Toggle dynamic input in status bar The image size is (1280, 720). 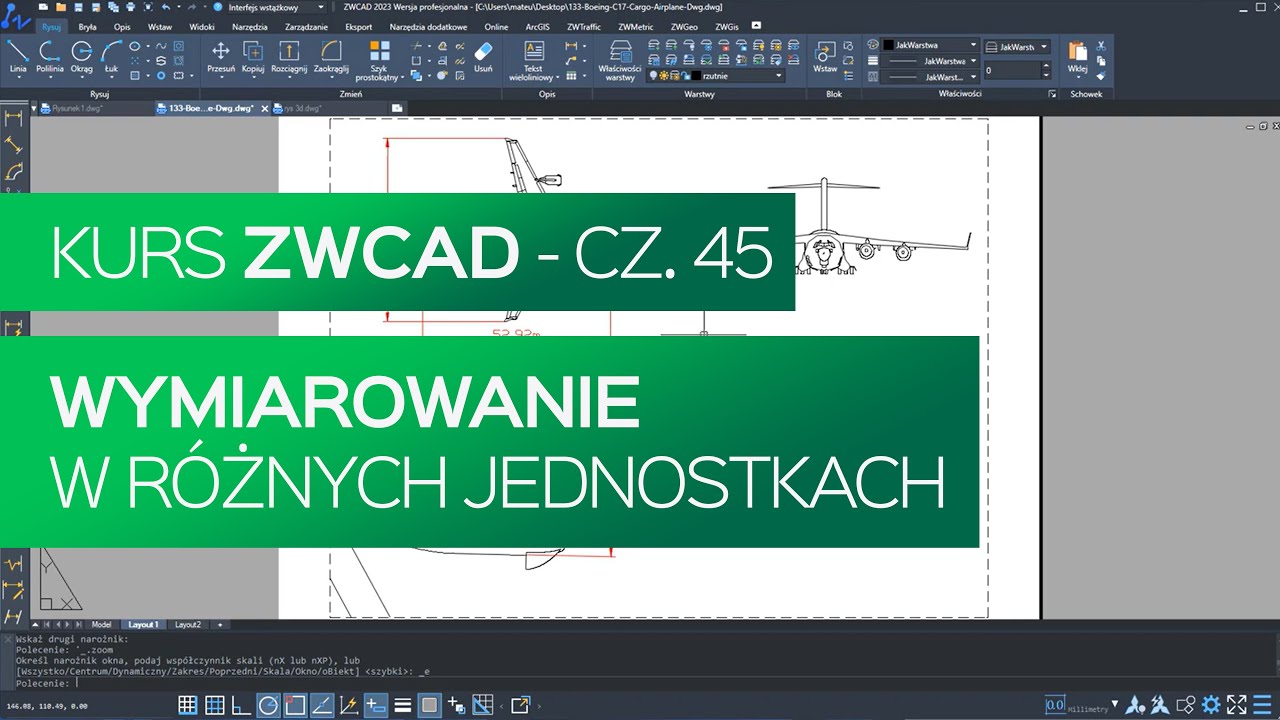tap(376, 705)
